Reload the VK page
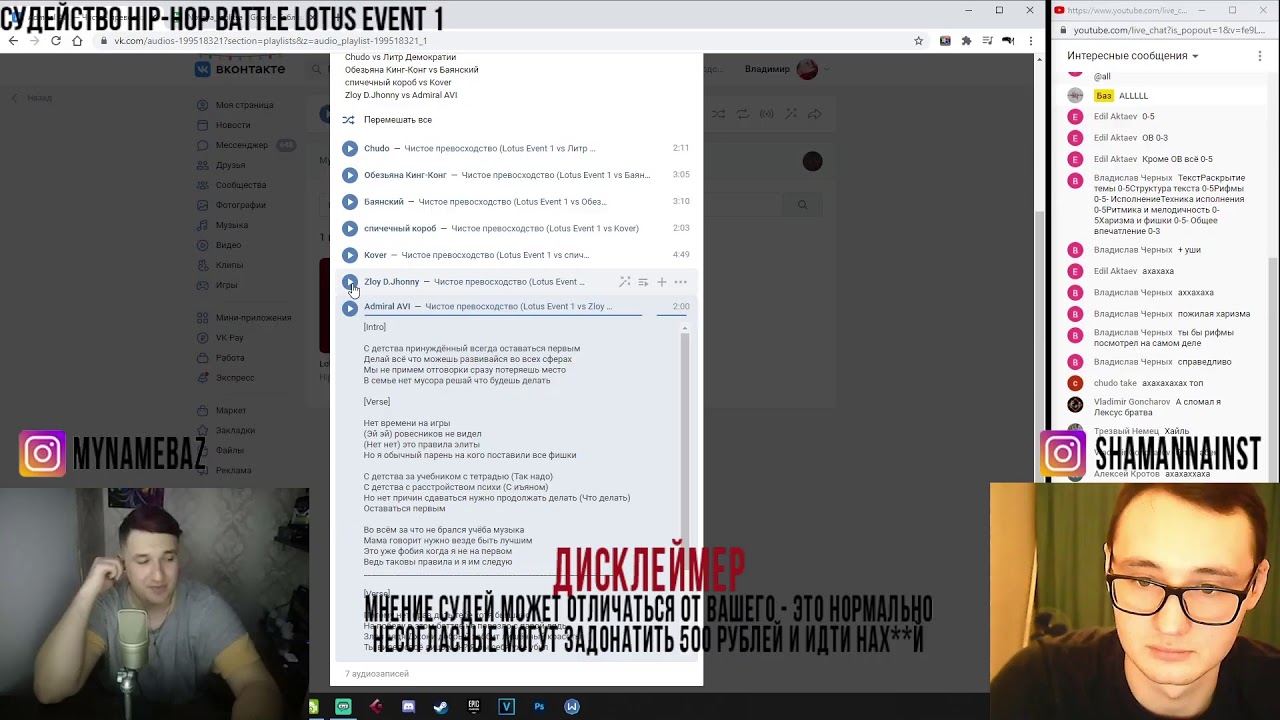This screenshot has width=1280, height=720. (56, 41)
